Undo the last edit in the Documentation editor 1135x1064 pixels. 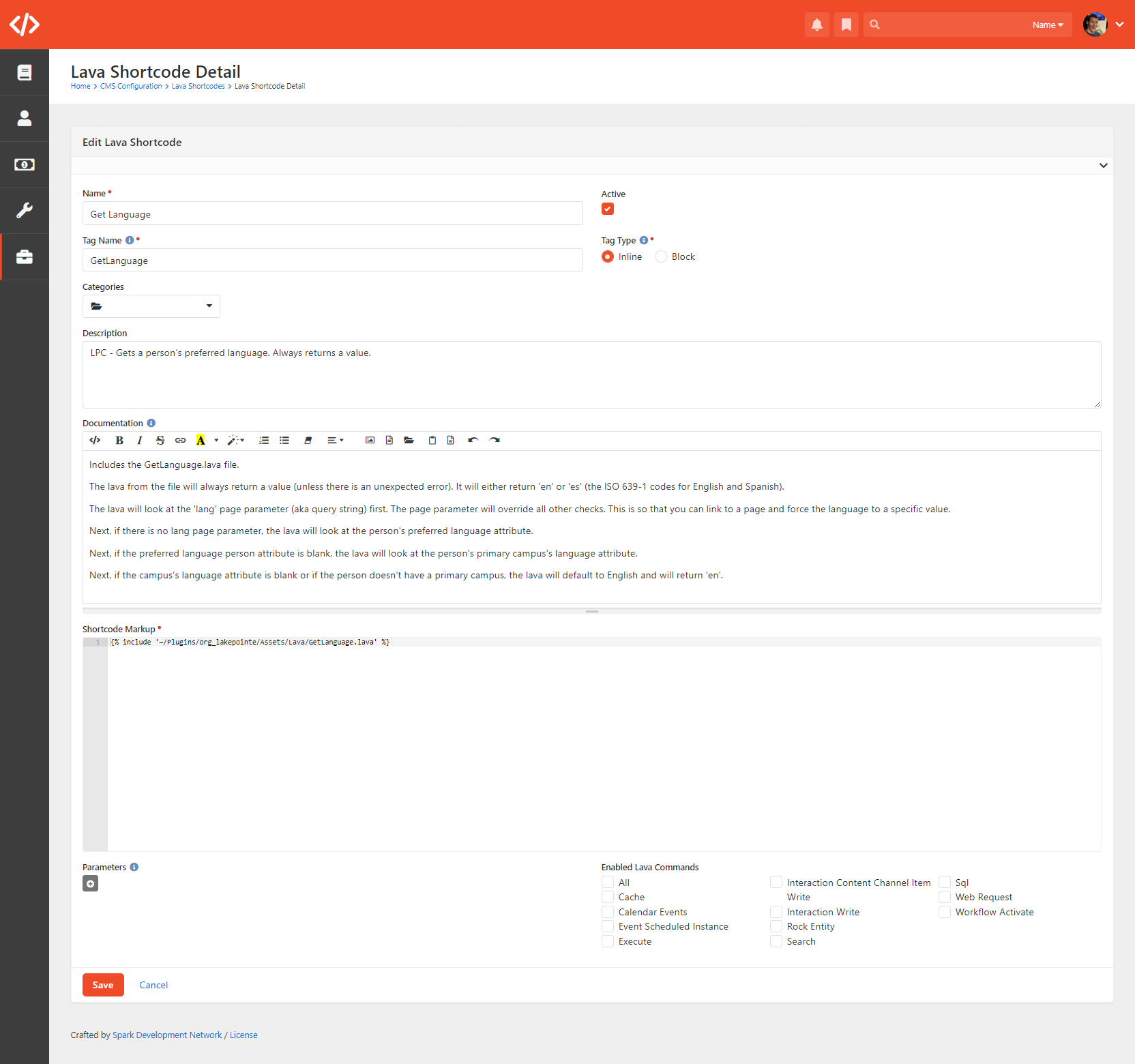pos(473,441)
